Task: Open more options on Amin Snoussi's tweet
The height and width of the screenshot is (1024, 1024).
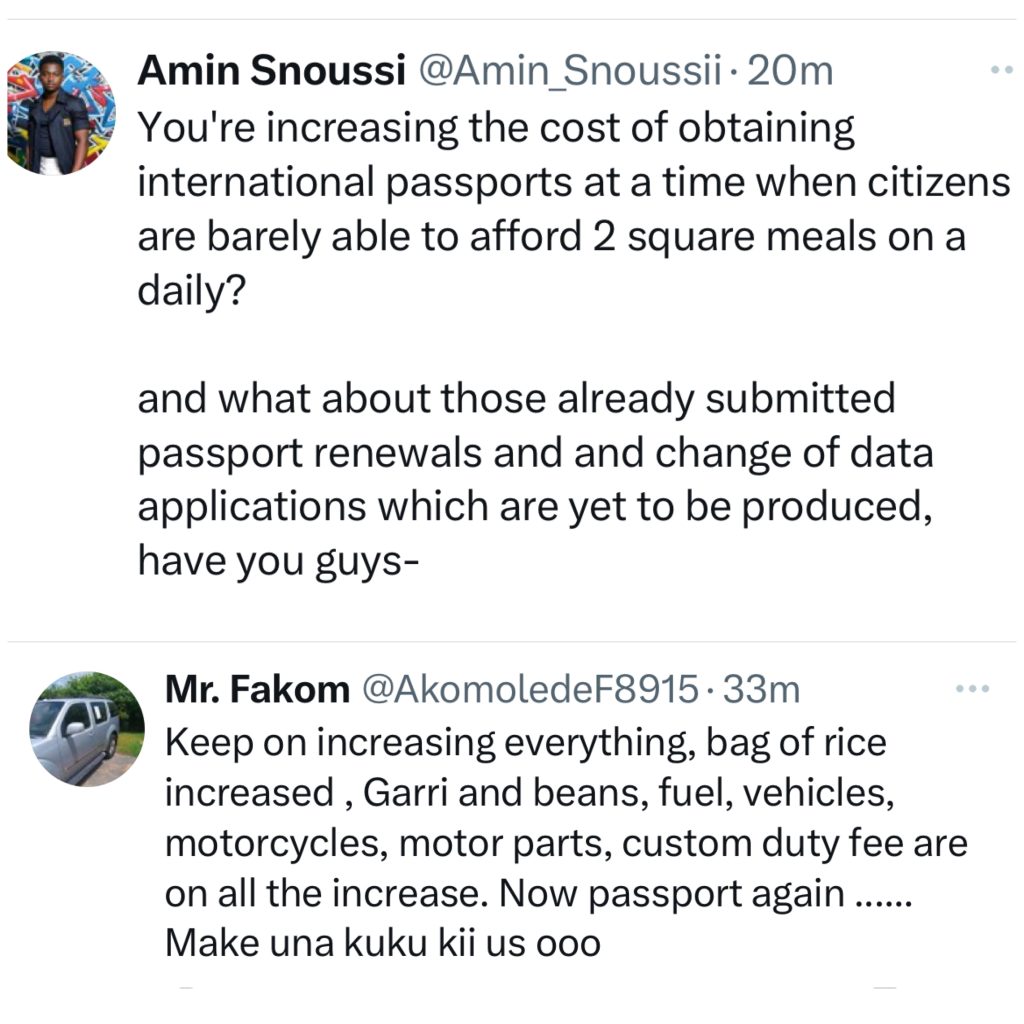Action: (x=1000, y=71)
